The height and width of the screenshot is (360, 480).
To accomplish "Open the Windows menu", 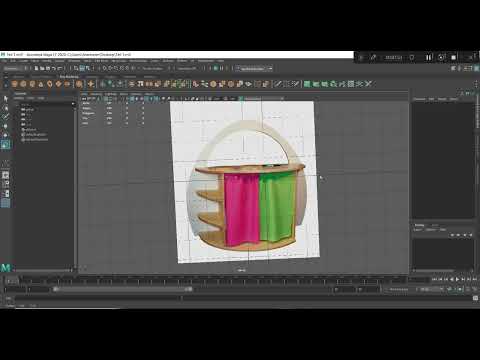I will [74, 61].
